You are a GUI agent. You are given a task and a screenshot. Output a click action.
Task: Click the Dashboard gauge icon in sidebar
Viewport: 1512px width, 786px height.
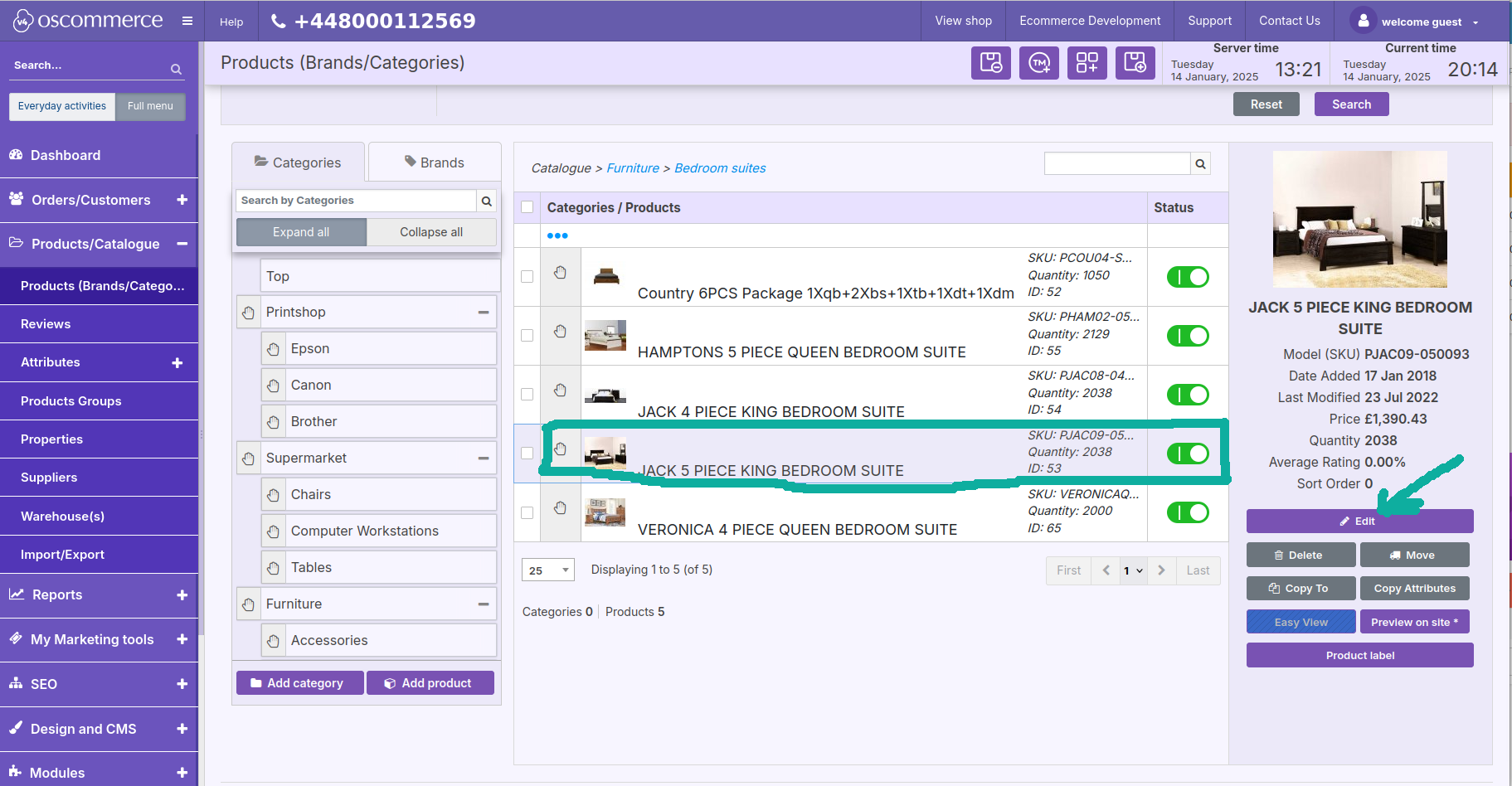(16, 154)
